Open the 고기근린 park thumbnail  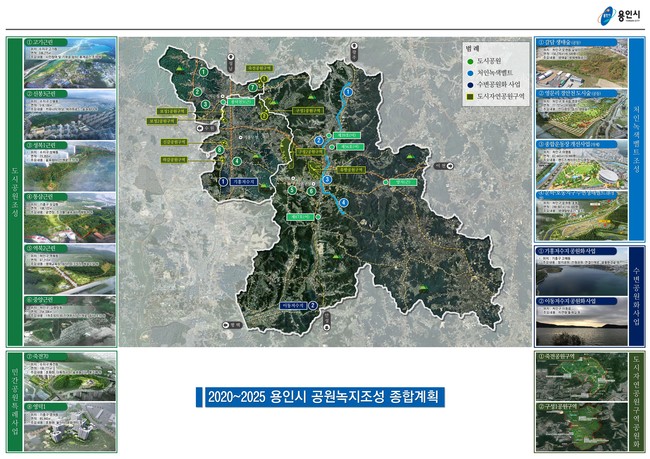(x=70, y=63)
